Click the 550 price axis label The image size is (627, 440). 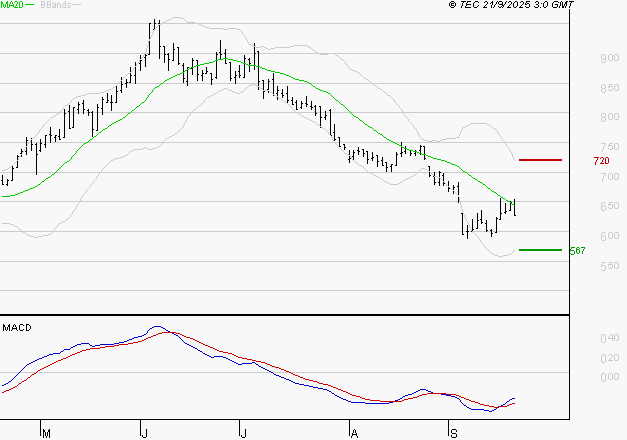(x=610, y=266)
